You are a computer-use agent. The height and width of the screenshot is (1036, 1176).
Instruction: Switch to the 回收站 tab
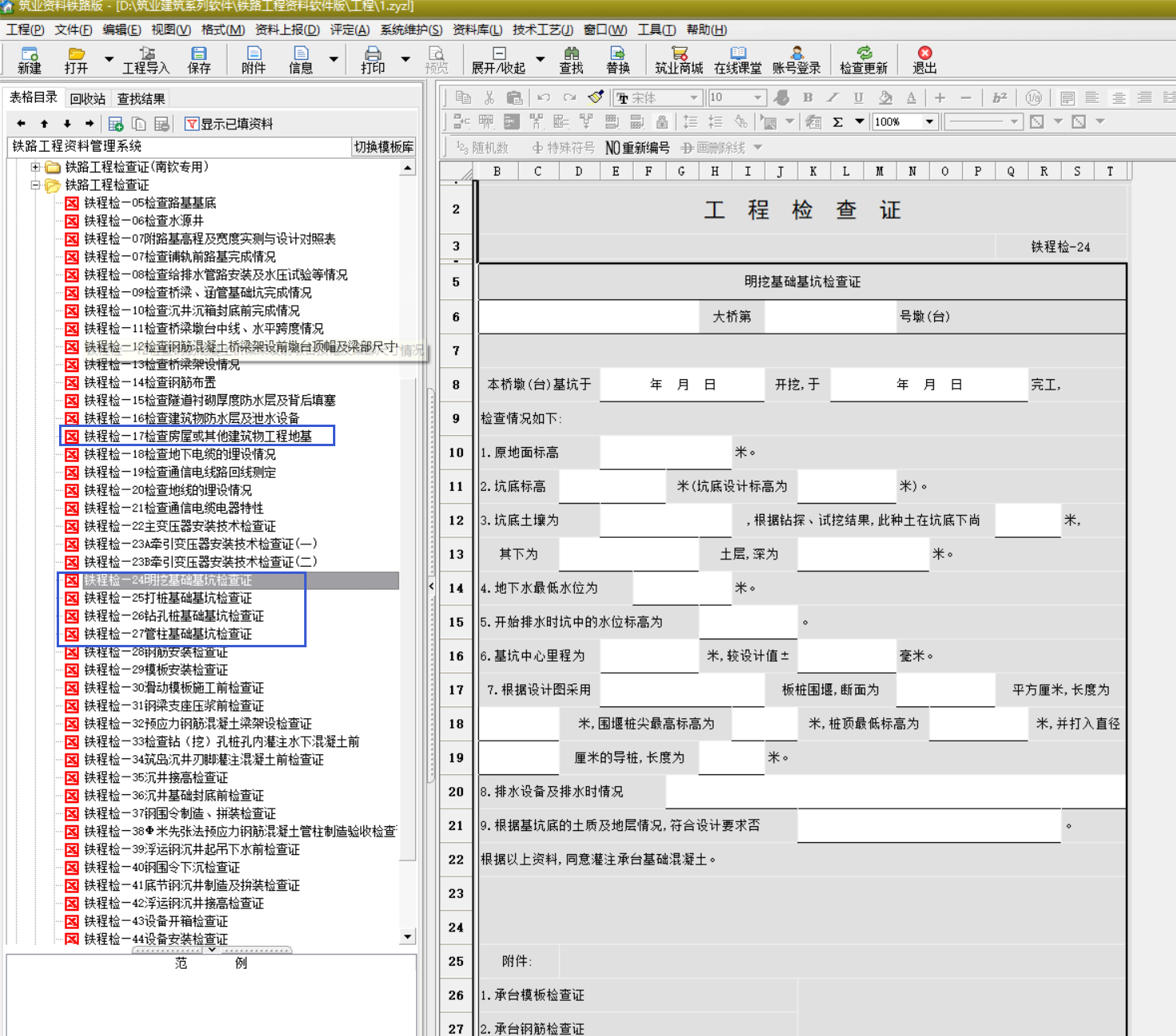pos(87,98)
